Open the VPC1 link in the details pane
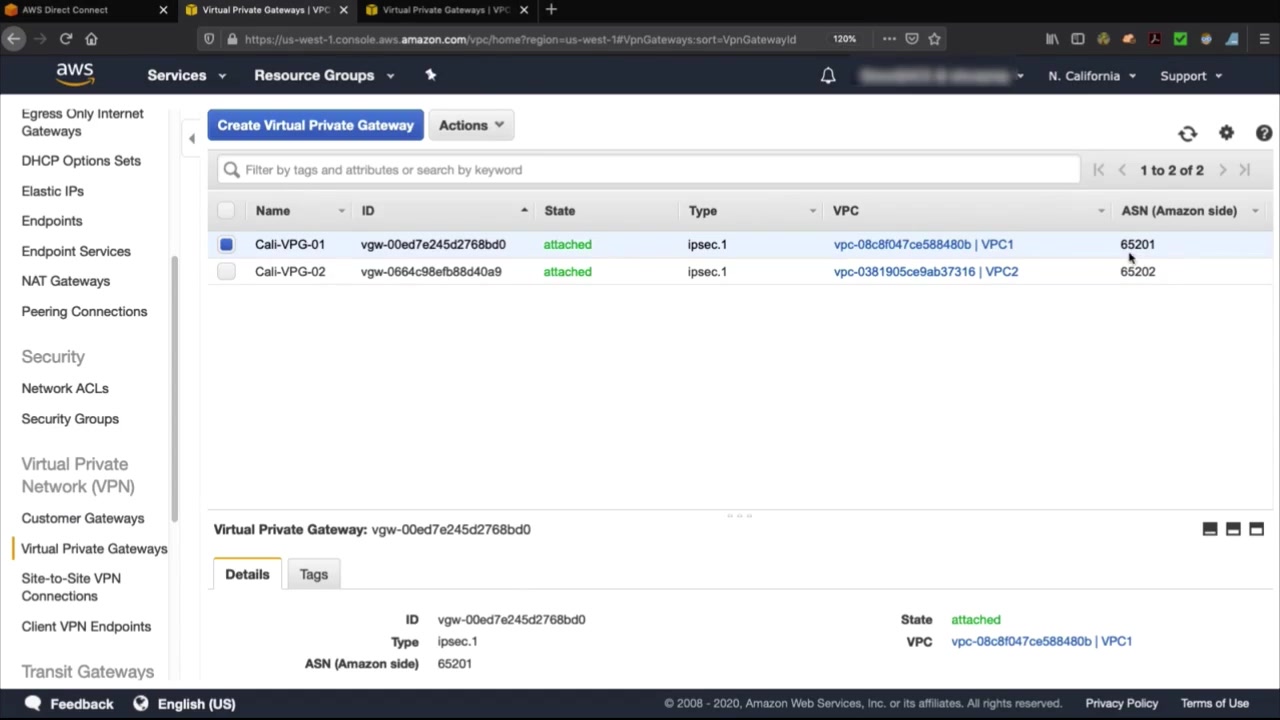Viewport: 1280px width, 720px height. point(1042,641)
